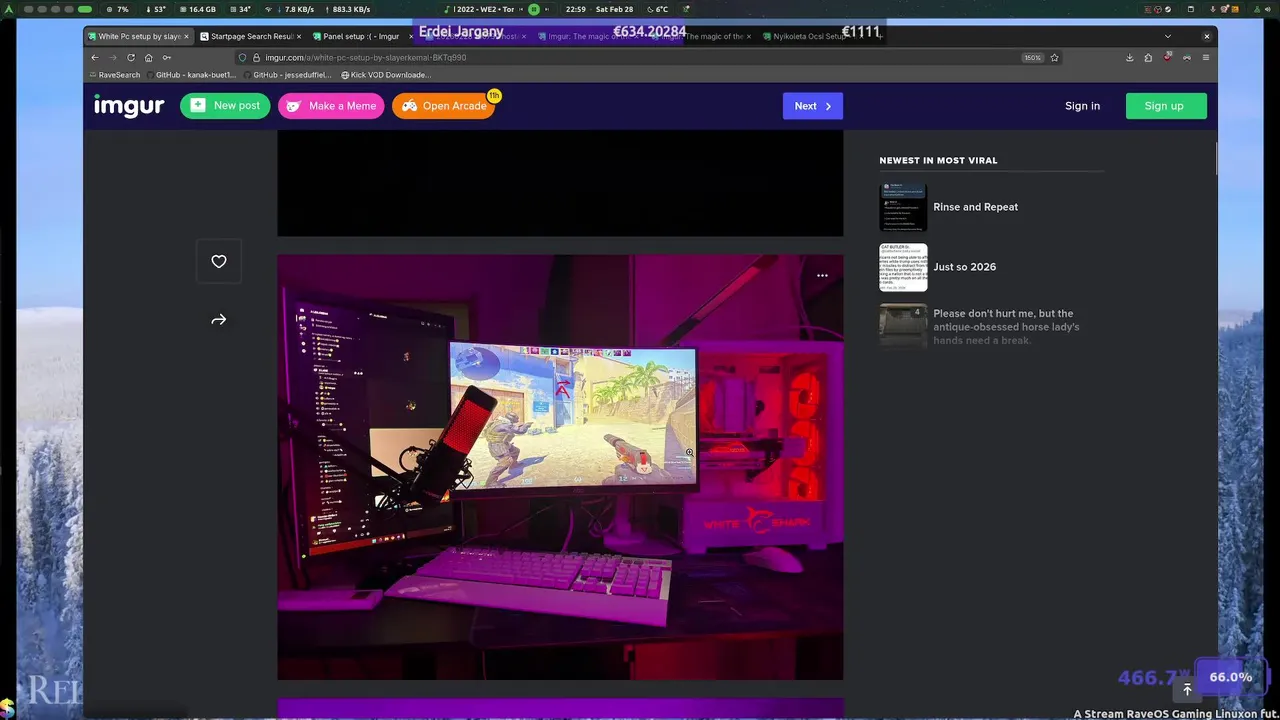Viewport: 1280px width, 720px height.
Task: Open Make a Meme
Action: 331,106
